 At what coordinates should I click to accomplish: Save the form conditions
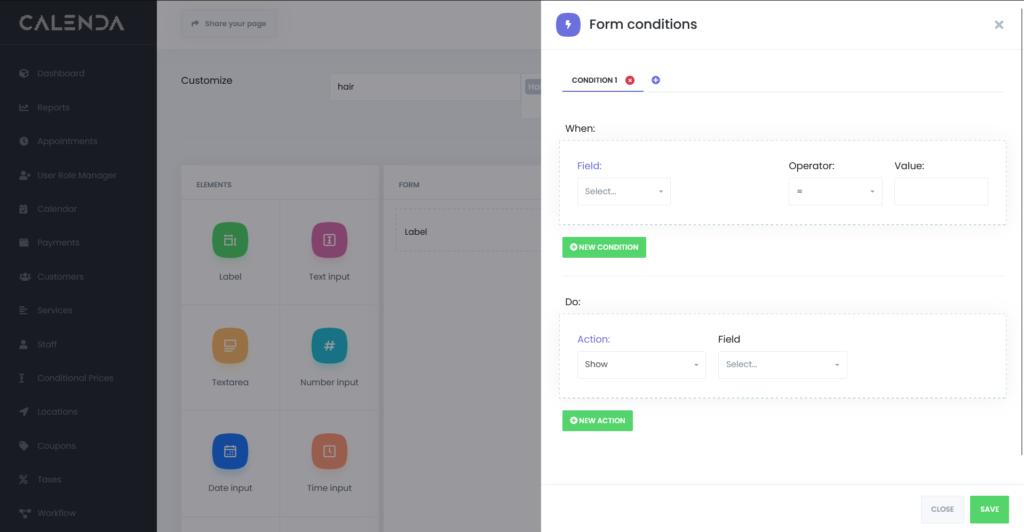[988, 509]
